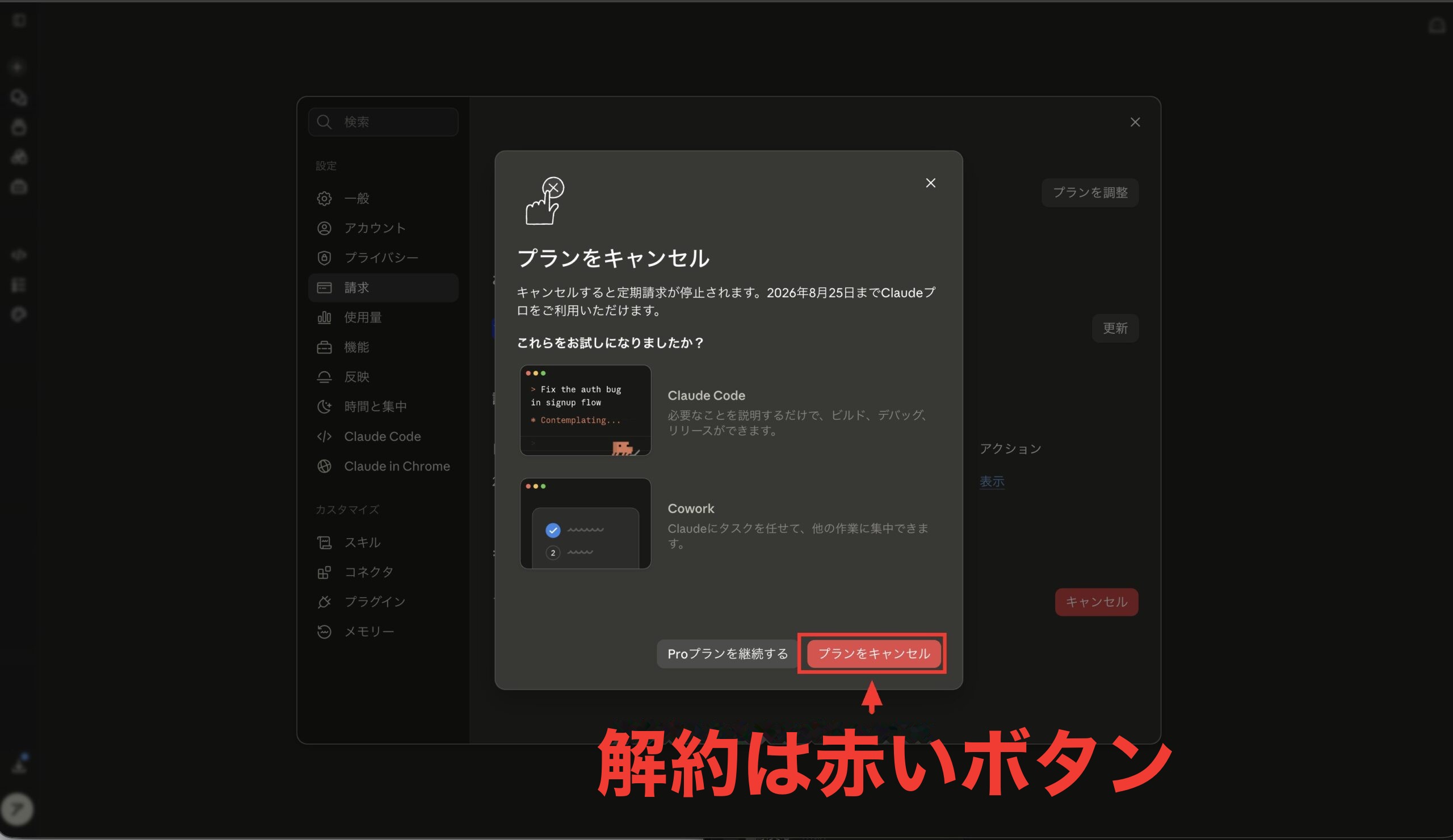Open the 機能 features page
1453x840 pixels.
click(383, 347)
